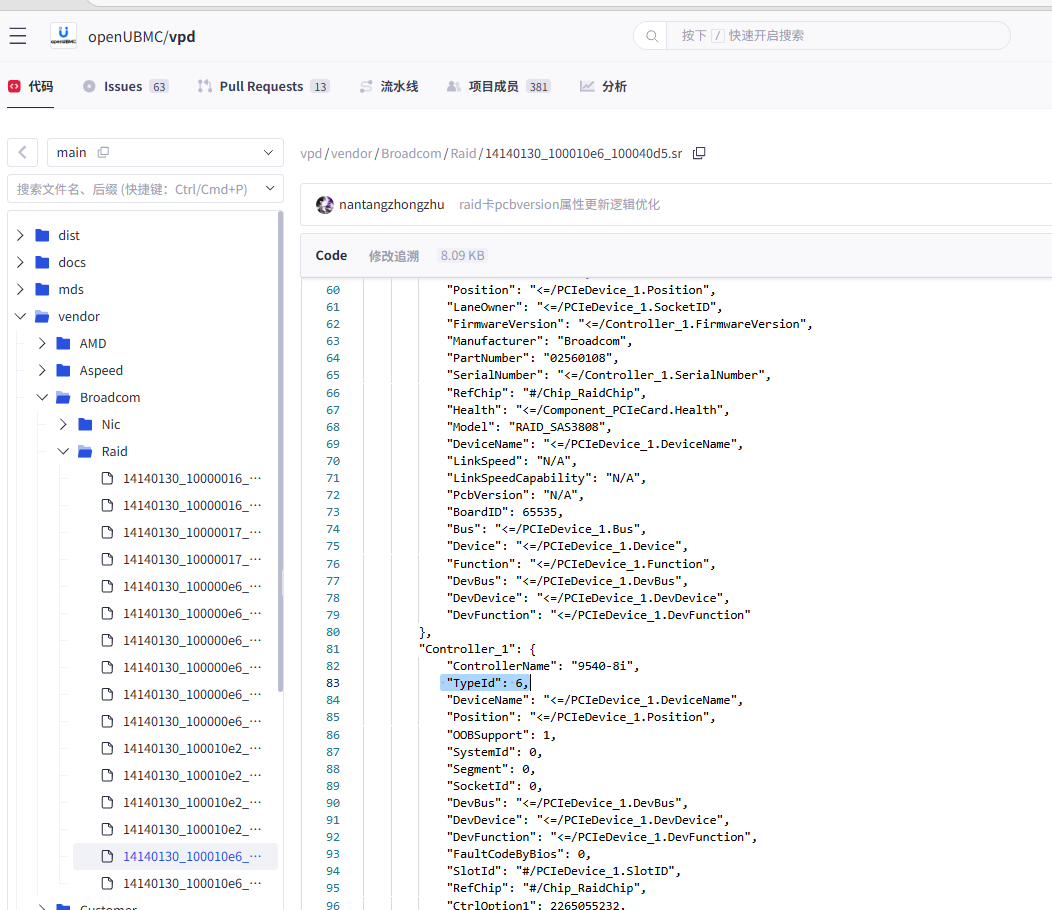Image resolution: width=1052 pixels, height=910 pixels.
Task: Open the 分析 analytics tab
Action: pyautogui.click(x=603, y=87)
